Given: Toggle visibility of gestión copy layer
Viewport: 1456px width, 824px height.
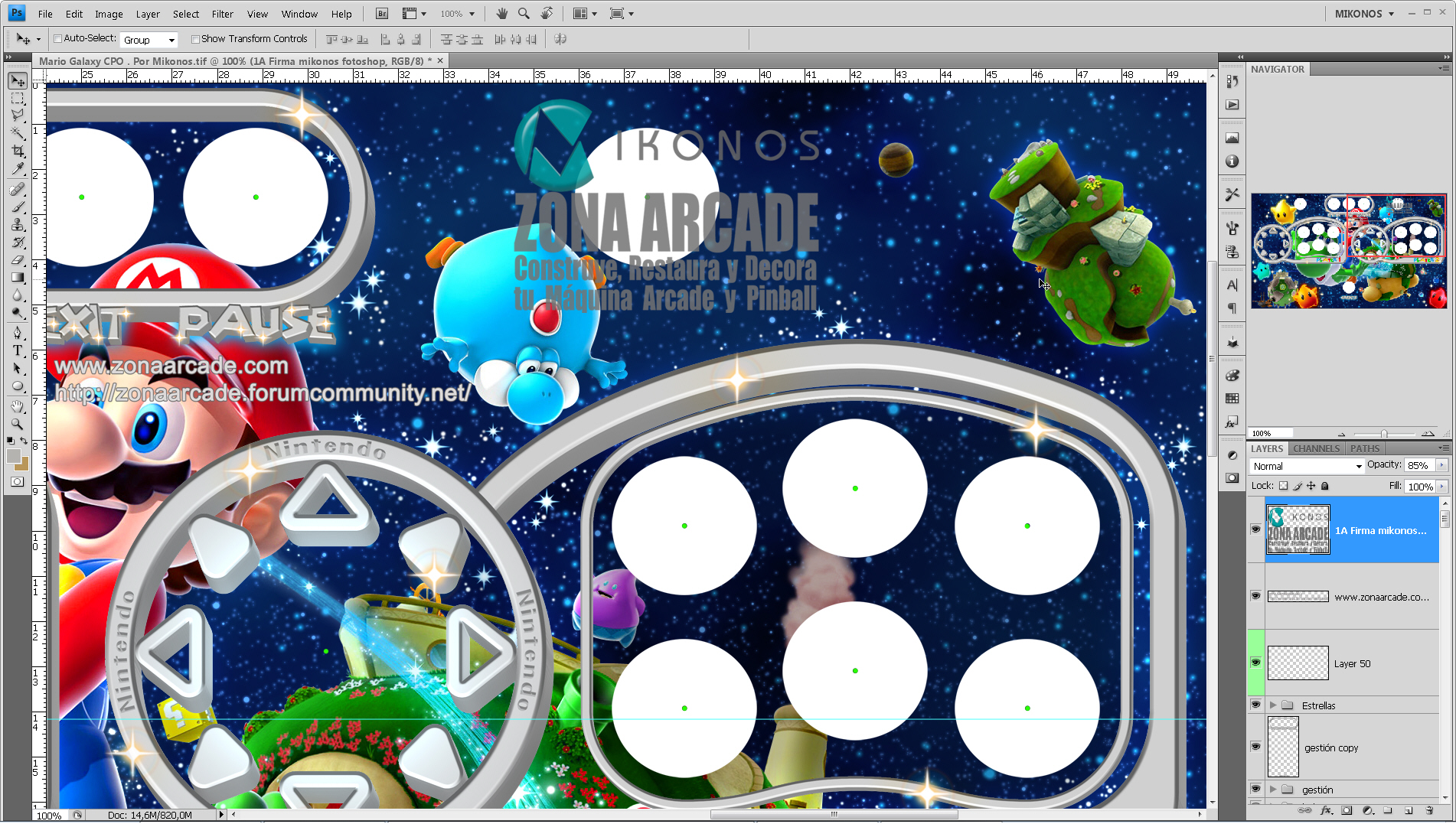Looking at the screenshot, I should click(x=1255, y=747).
